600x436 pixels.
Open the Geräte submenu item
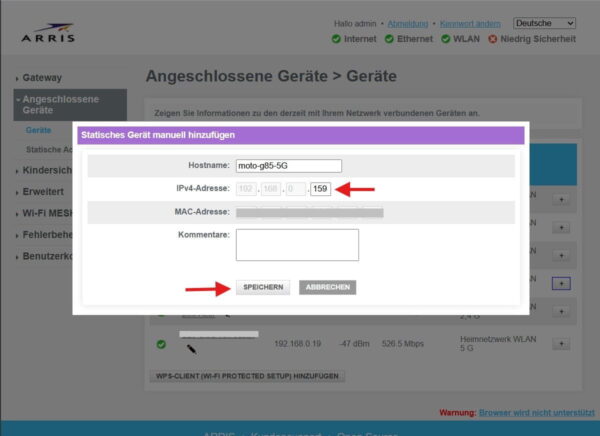[39, 130]
